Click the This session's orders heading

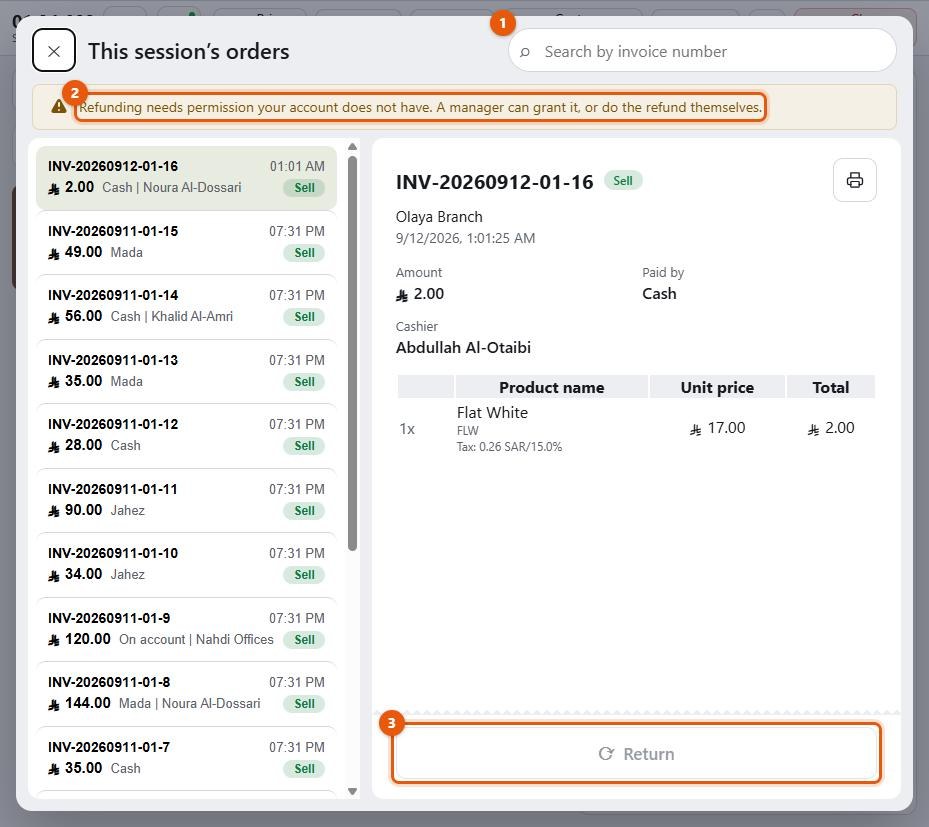[x=188, y=52]
